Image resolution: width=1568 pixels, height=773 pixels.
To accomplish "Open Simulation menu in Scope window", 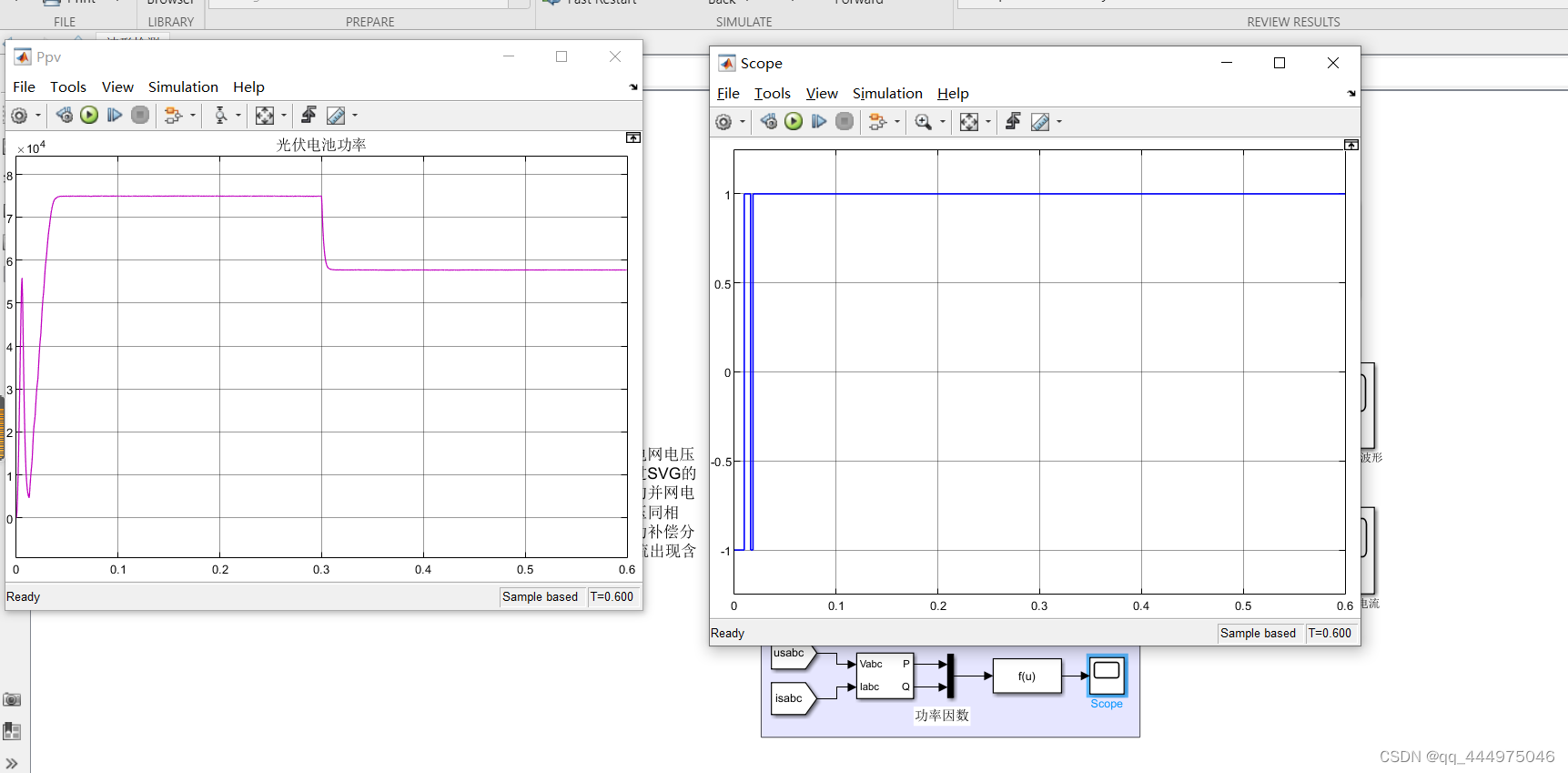I will (x=887, y=93).
